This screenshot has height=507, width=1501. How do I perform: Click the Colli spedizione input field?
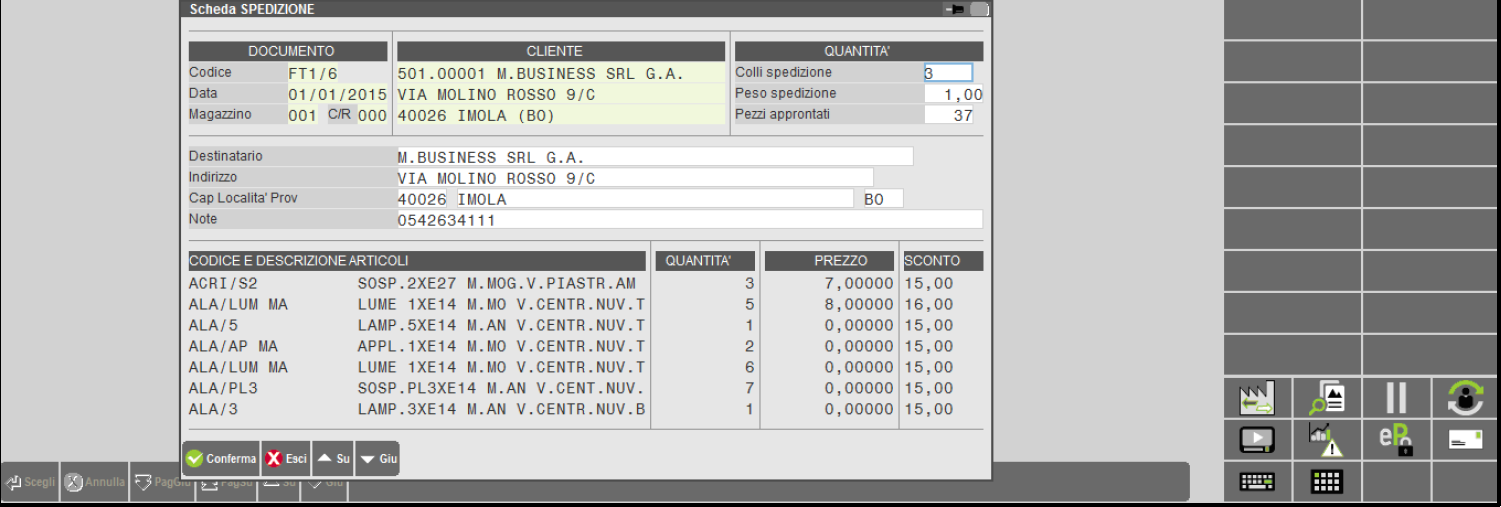(947, 73)
